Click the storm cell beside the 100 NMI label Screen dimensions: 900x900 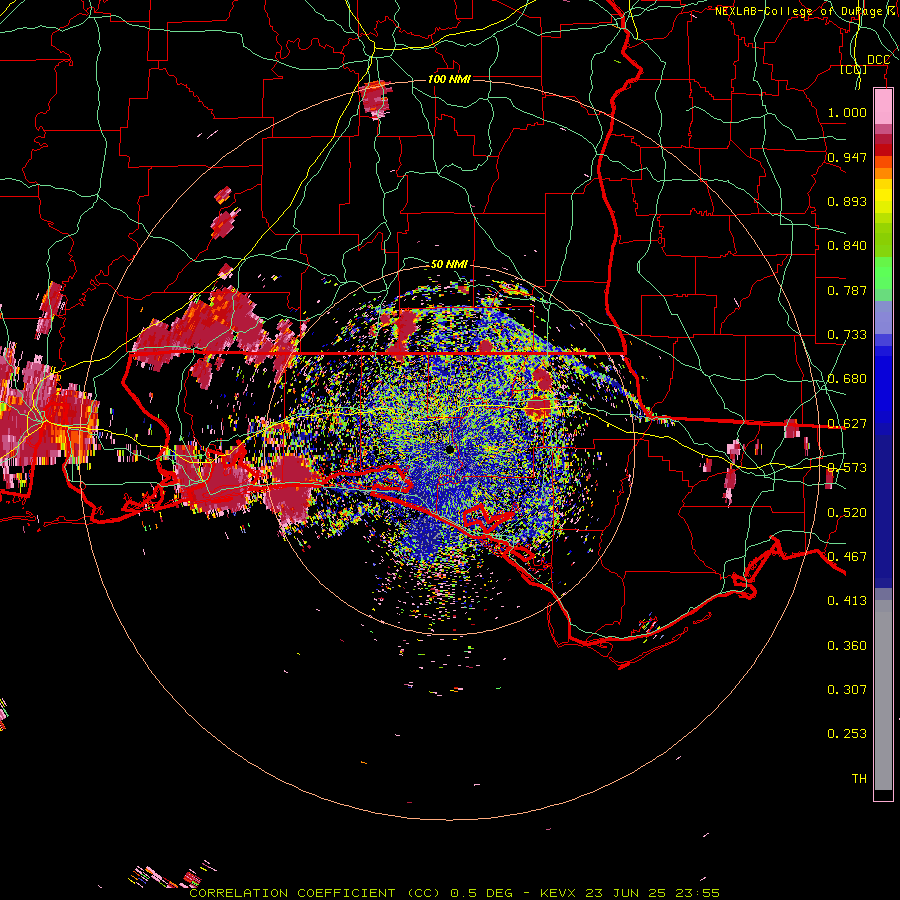377,99
